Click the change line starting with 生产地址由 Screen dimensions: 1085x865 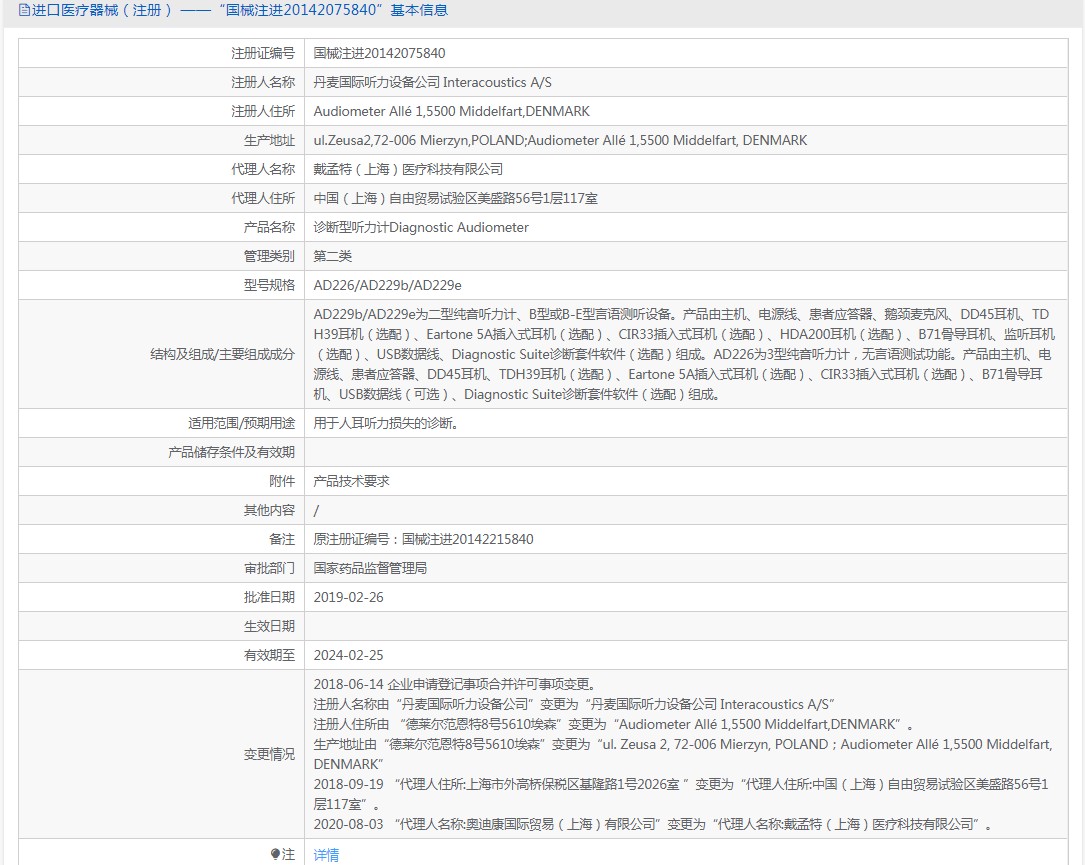point(683,754)
